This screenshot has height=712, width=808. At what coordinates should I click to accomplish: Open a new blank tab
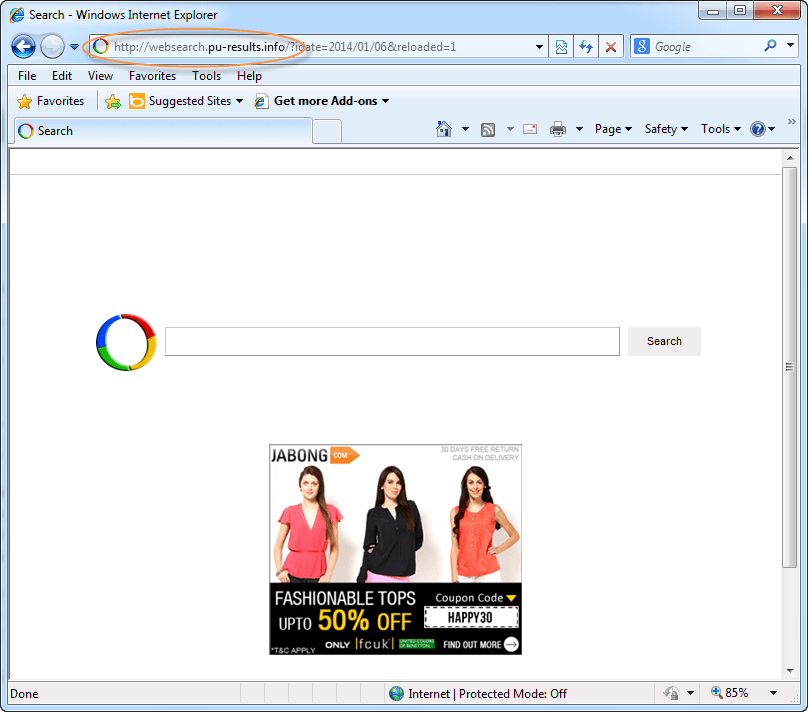pyautogui.click(x=327, y=131)
